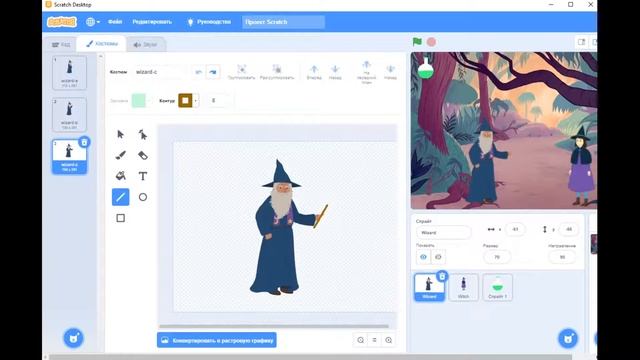The image size is (640, 360).
Task: Show the sprite using the eye icon
Action: [x=423, y=257]
